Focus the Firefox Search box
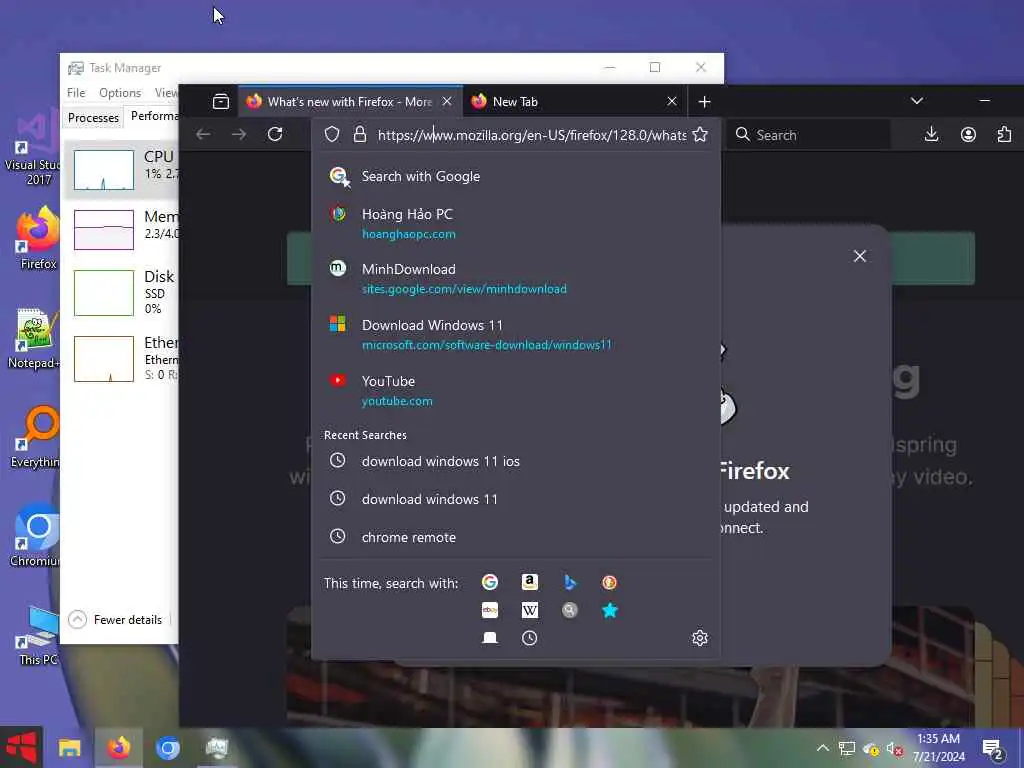Screen dimensions: 1024x768 click(x=808, y=135)
